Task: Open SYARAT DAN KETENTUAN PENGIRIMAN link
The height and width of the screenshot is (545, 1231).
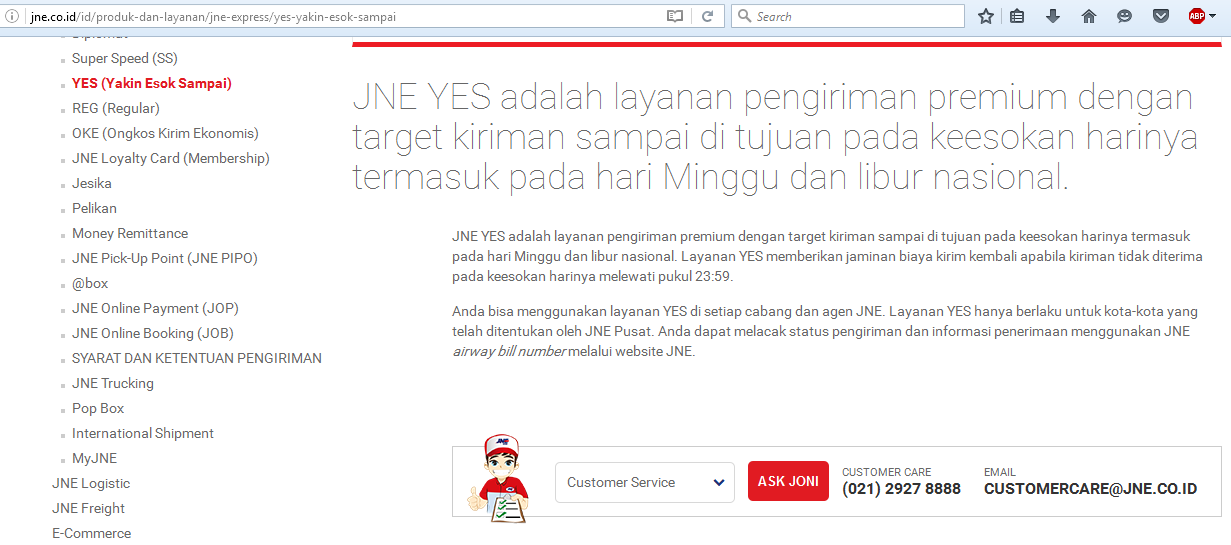Action: [x=197, y=358]
